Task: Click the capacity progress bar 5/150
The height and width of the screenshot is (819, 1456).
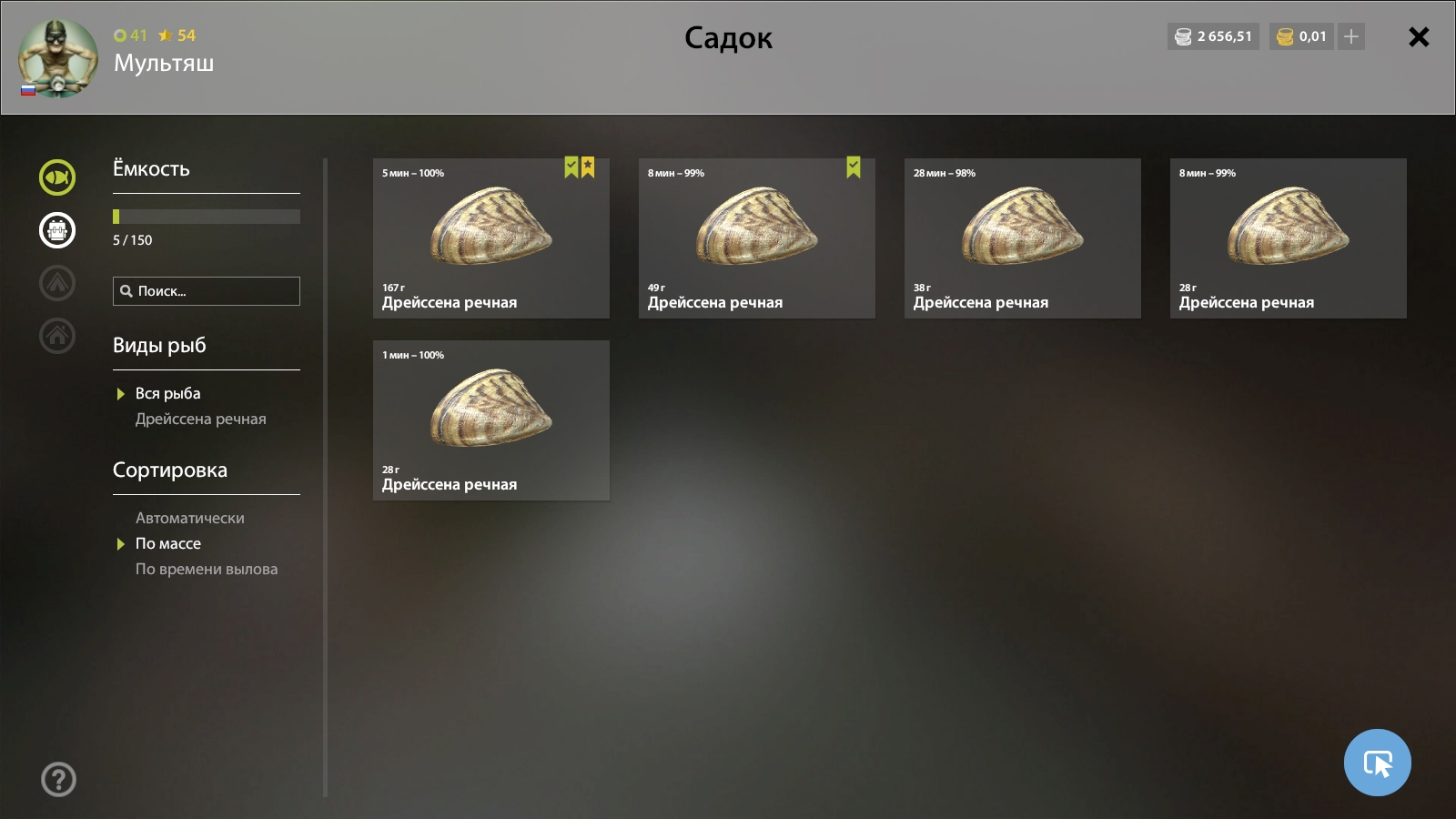Action: (x=207, y=217)
